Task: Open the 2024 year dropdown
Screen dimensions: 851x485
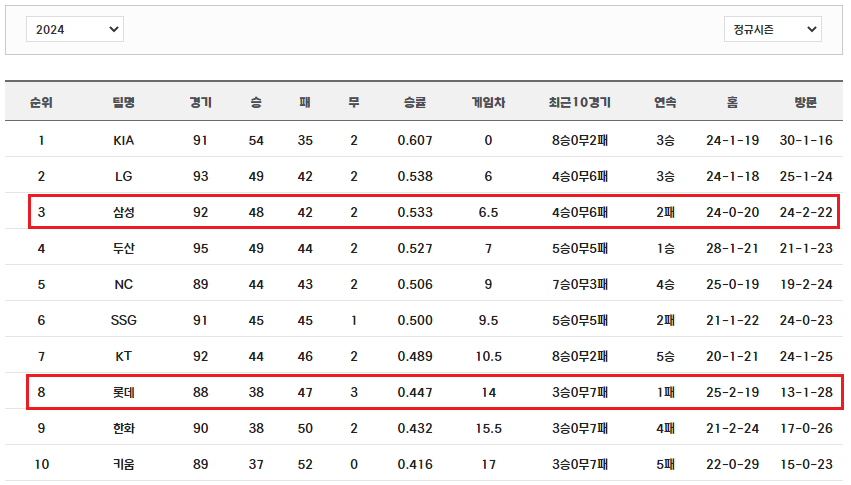Action: tap(75, 29)
